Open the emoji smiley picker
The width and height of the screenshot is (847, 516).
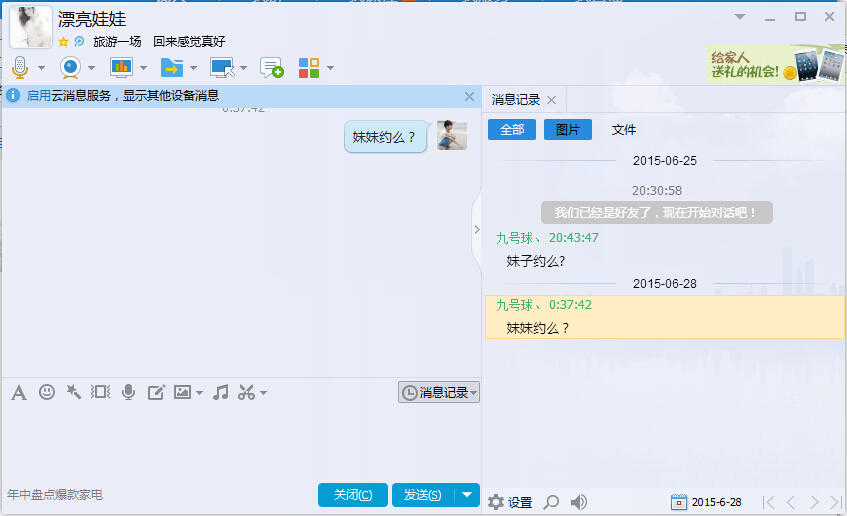tap(47, 392)
